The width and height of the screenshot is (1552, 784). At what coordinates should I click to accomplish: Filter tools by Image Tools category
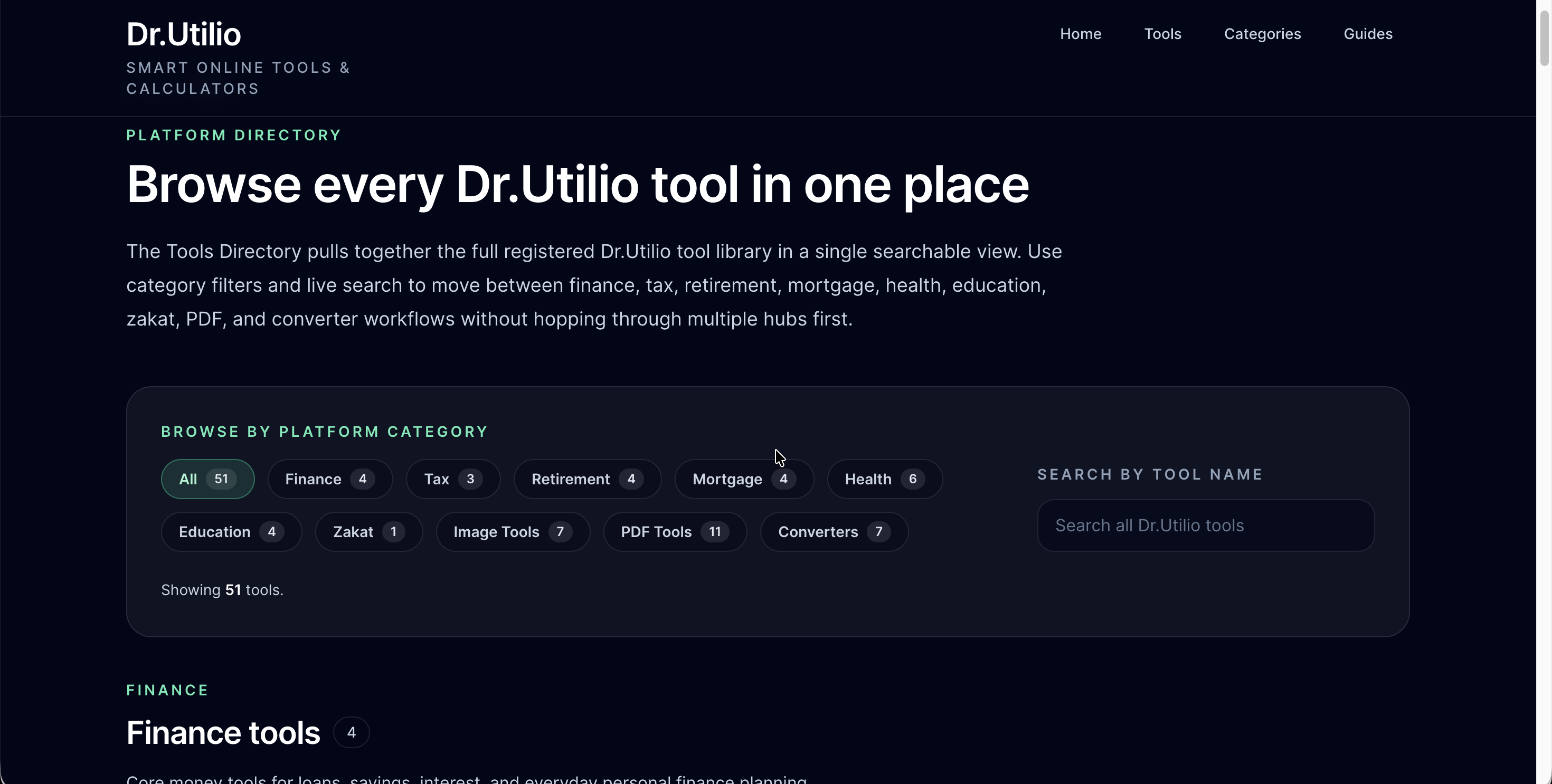point(512,532)
